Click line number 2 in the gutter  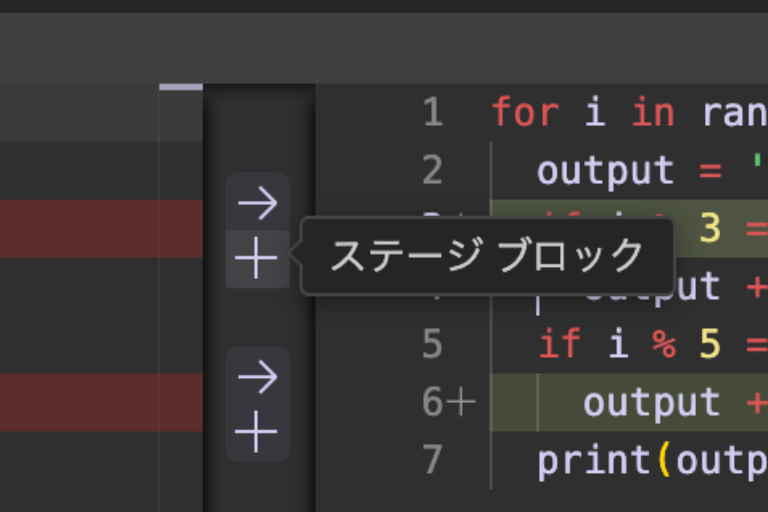click(432, 170)
